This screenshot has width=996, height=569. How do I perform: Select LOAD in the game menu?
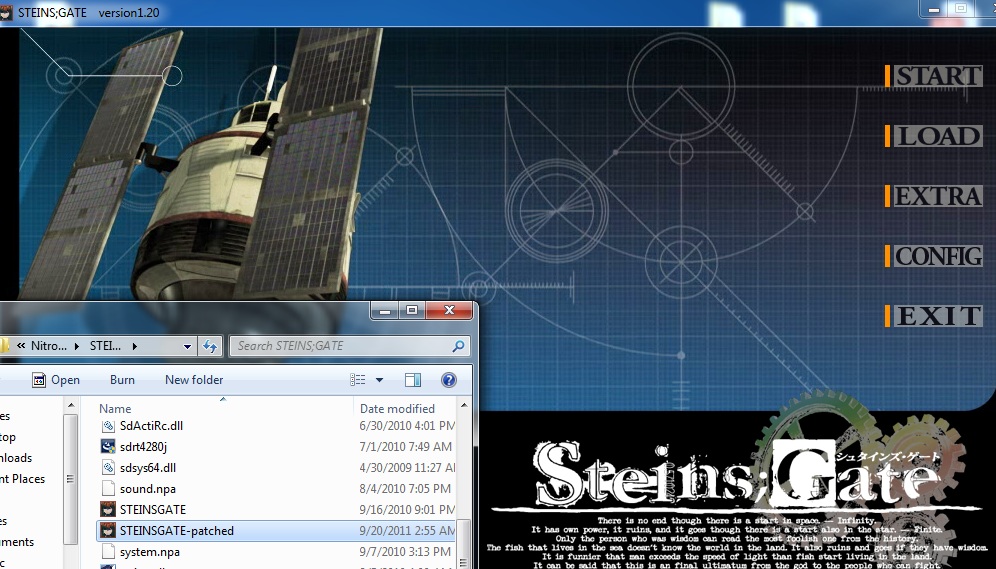pos(938,136)
